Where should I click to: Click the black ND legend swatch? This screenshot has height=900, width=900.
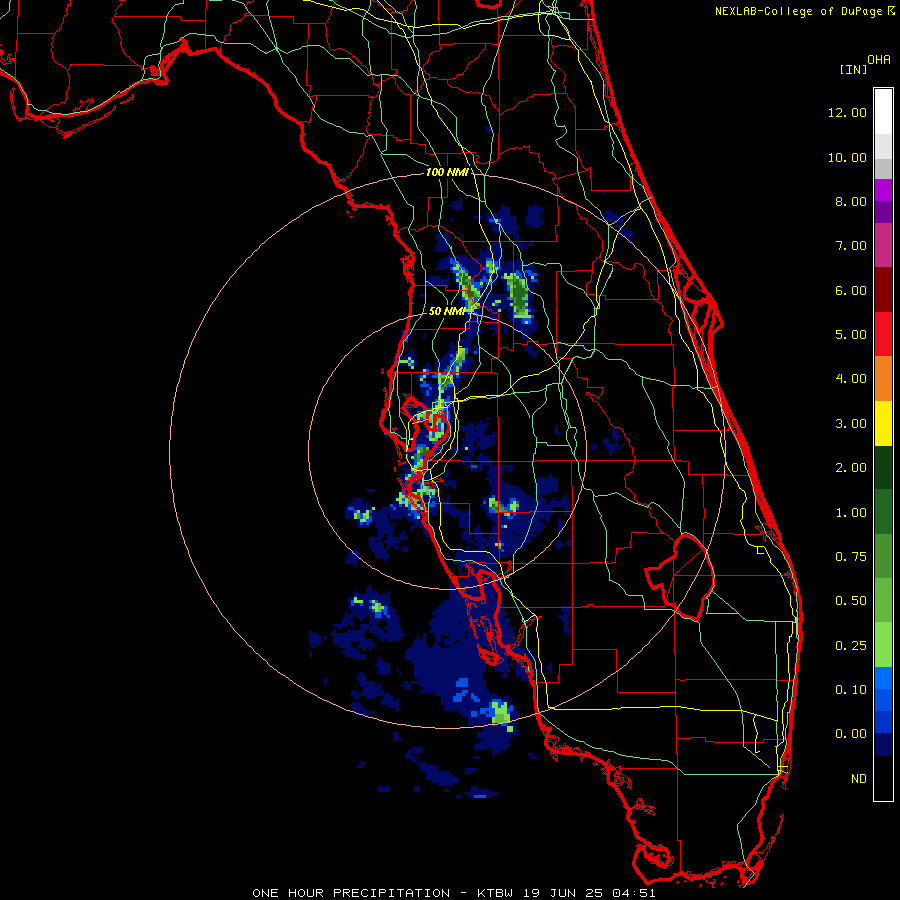tap(883, 778)
